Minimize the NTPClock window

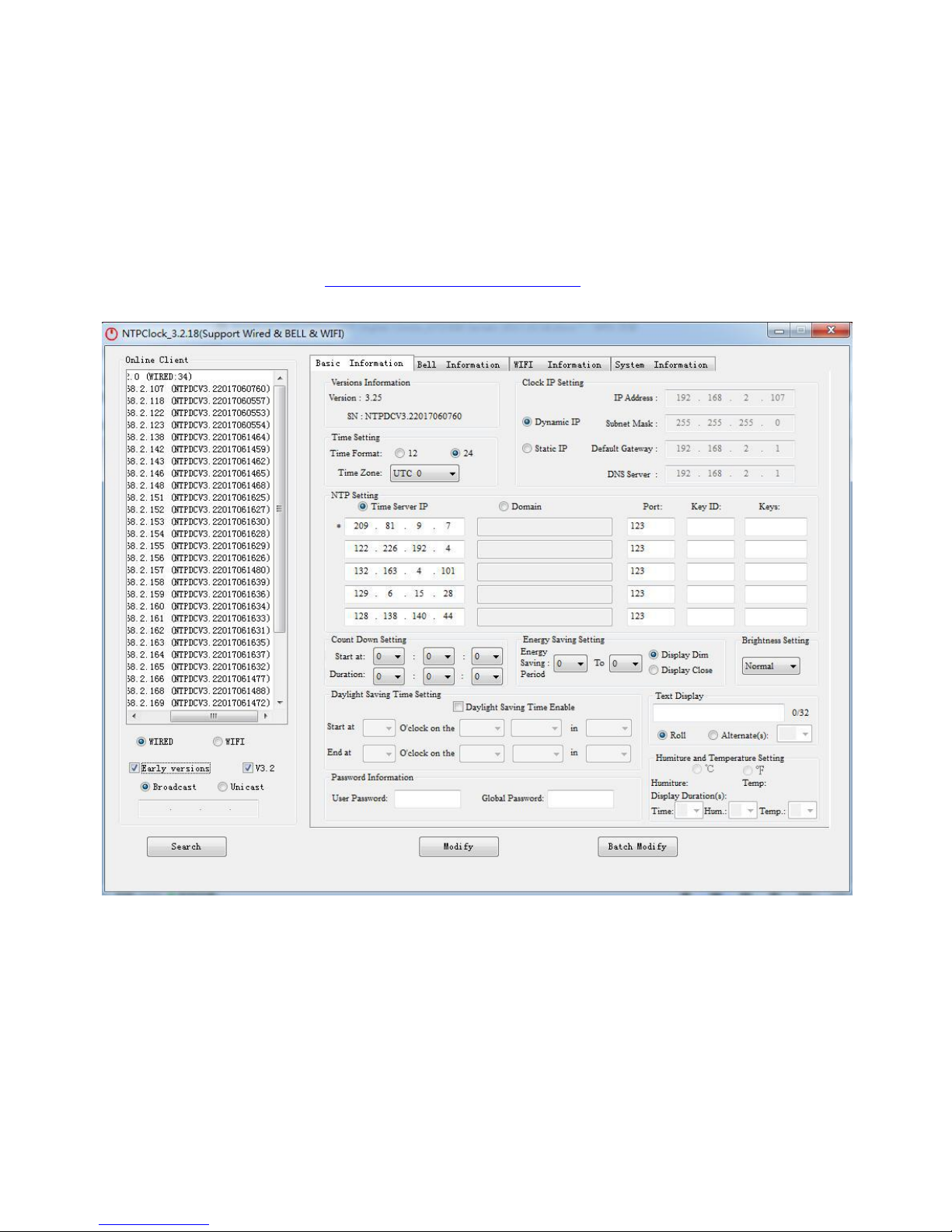[x=779, y=330]
